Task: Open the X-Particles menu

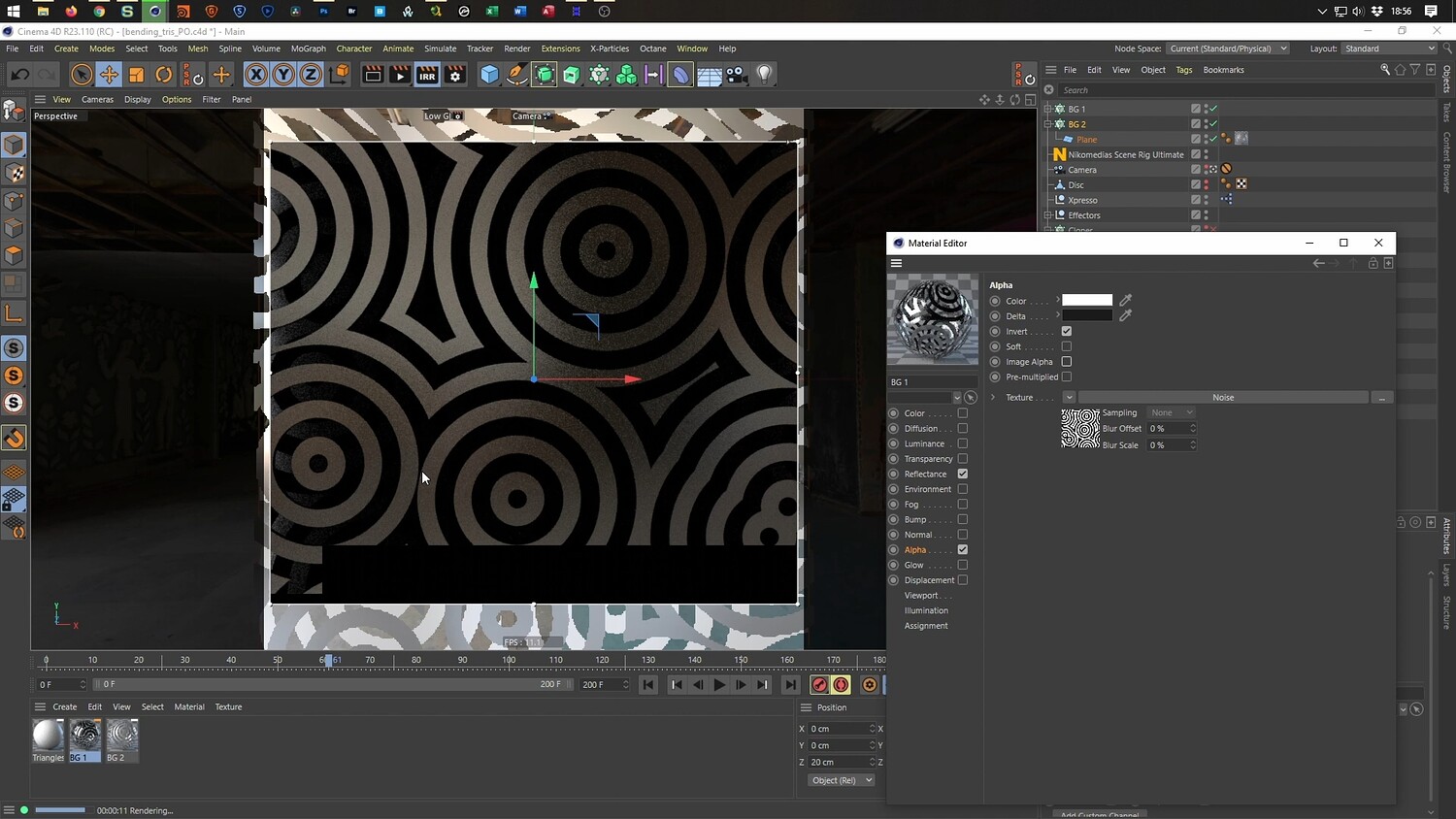Action: (610, 49)
